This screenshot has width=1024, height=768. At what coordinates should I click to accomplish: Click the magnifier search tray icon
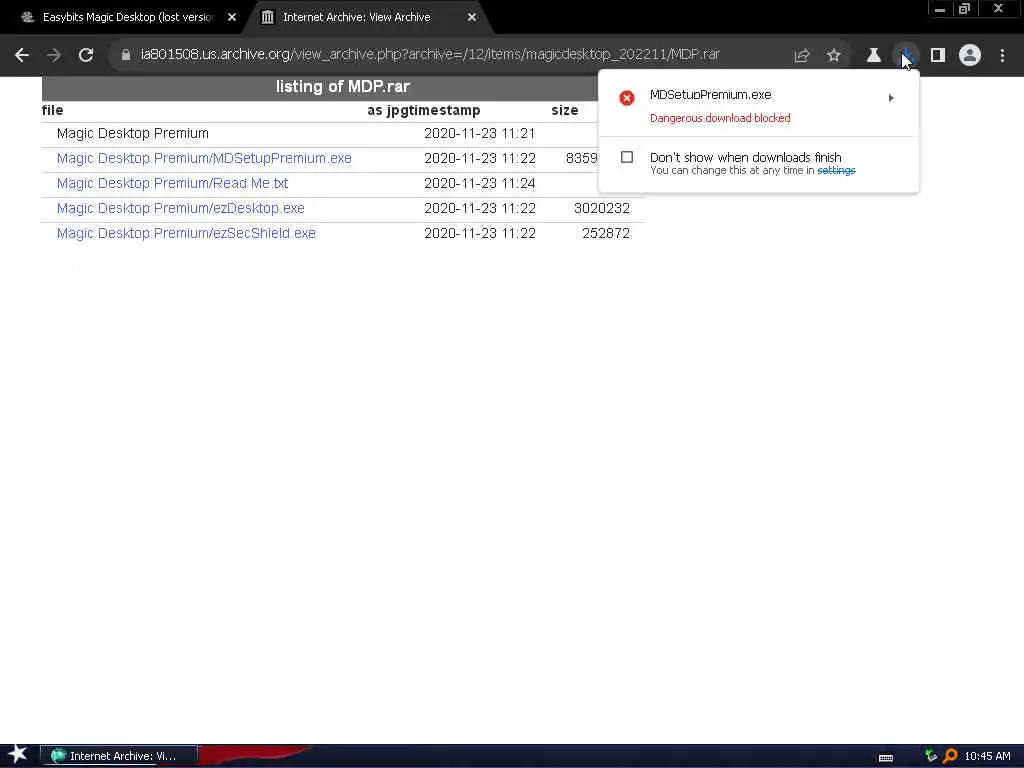(950, 756)
